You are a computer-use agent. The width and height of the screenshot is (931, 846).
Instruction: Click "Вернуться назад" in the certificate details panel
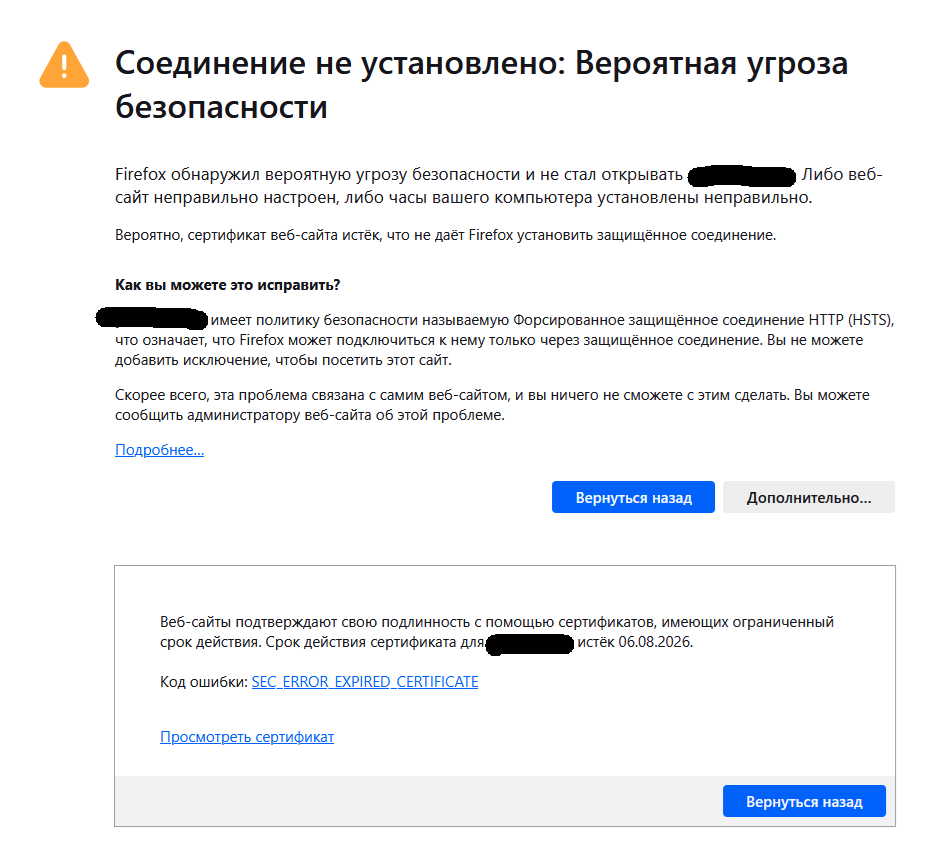(804, 801)
